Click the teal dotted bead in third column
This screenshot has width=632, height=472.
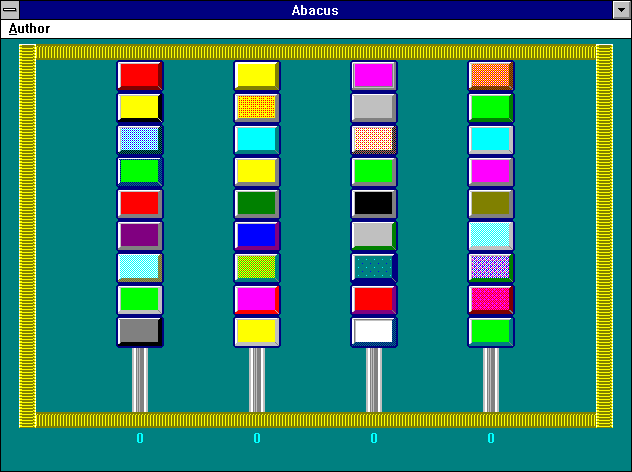(x=374, y=268)
